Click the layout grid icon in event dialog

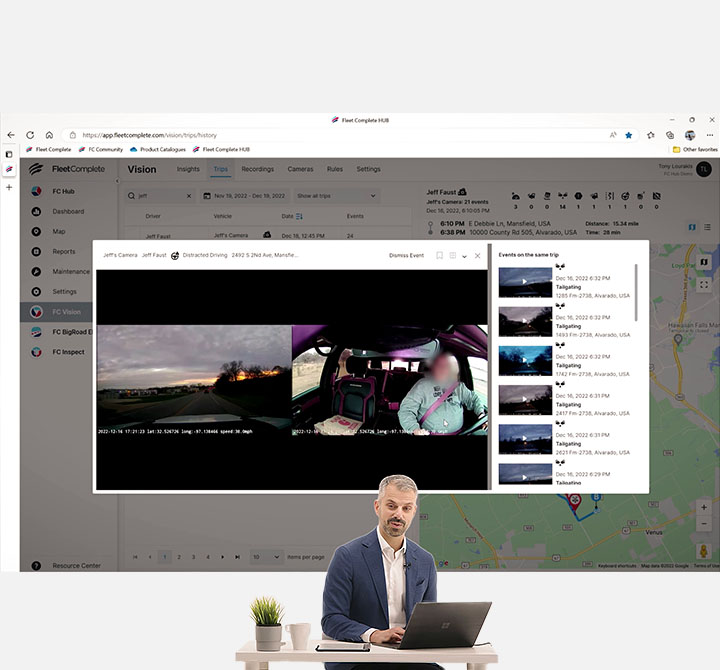(x=453, y=255)
